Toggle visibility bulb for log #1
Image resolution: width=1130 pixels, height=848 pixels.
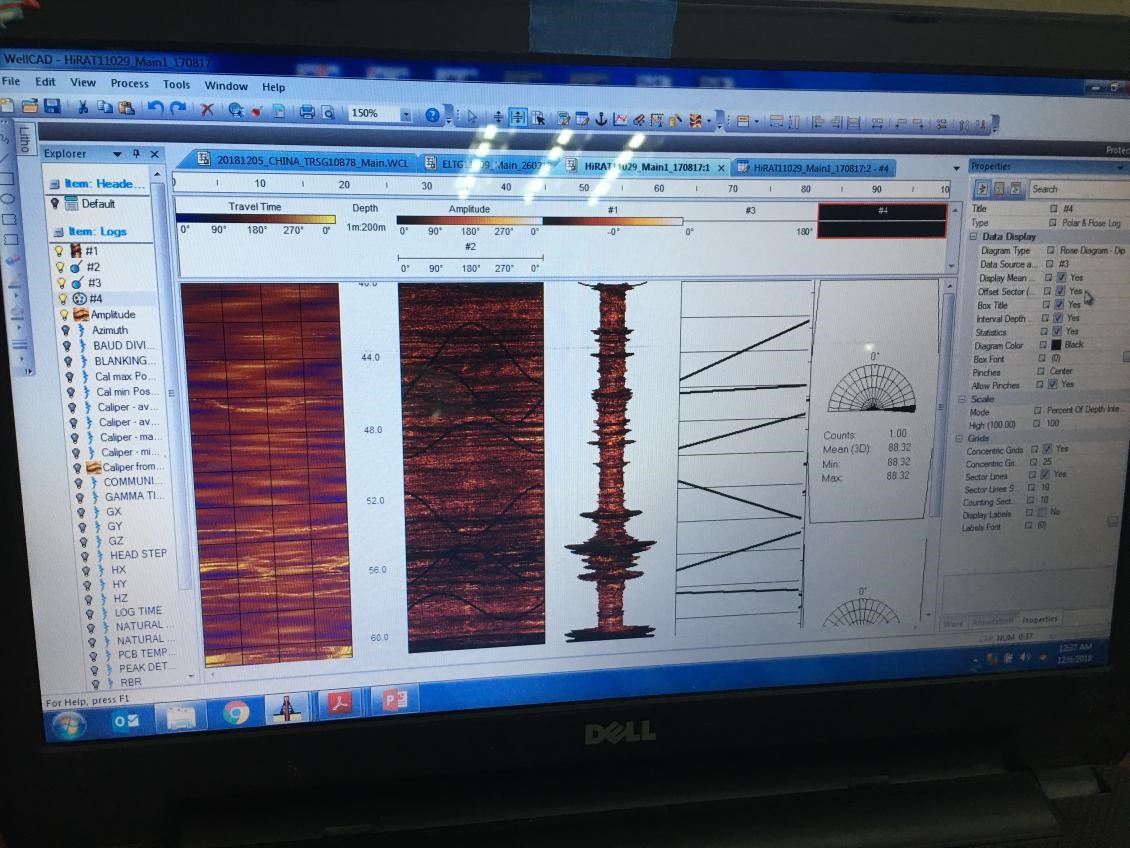pyautogui.click(x=59, y=251)
